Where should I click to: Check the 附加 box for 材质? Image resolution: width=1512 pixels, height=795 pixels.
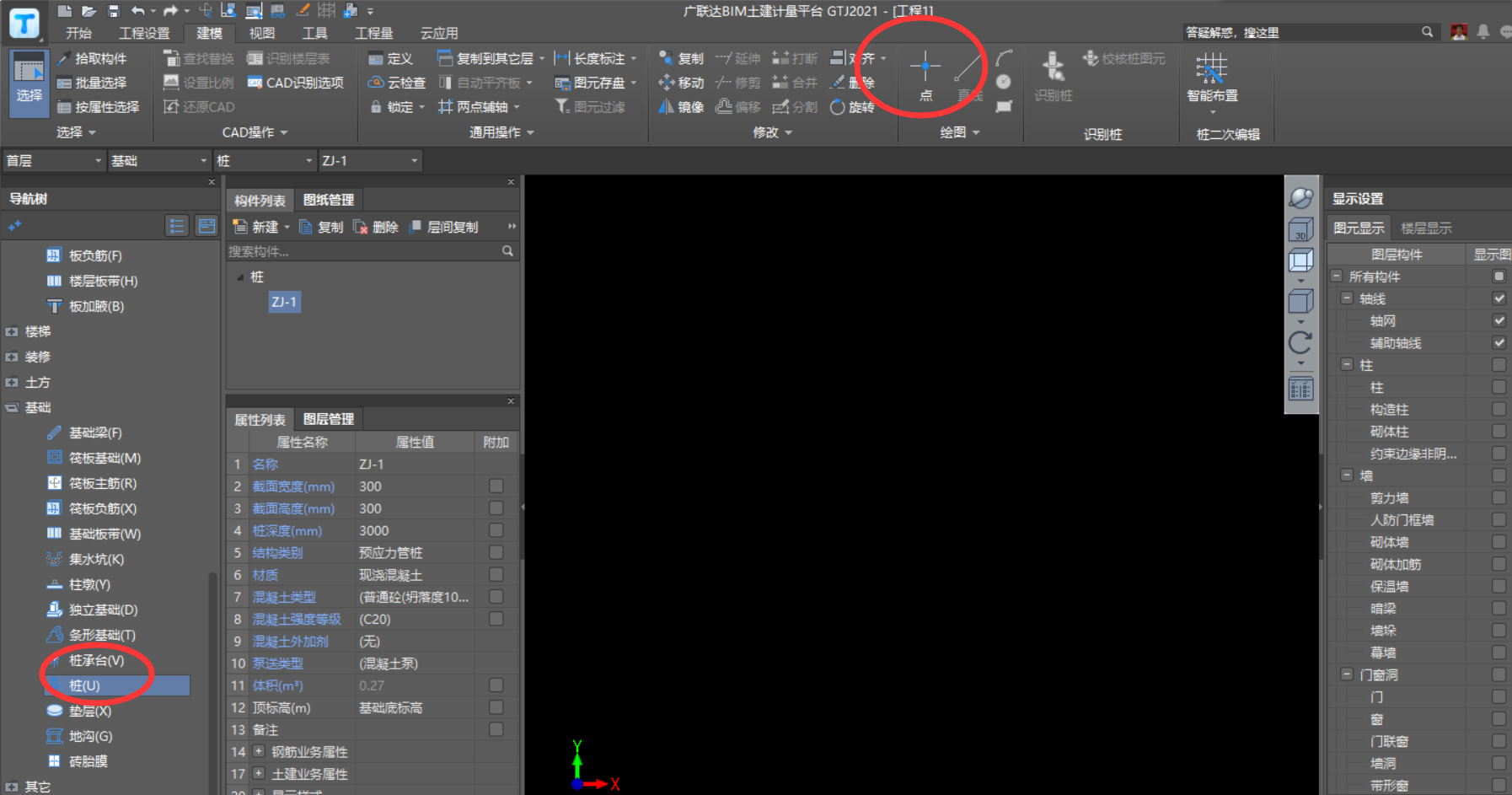point(496,575)
